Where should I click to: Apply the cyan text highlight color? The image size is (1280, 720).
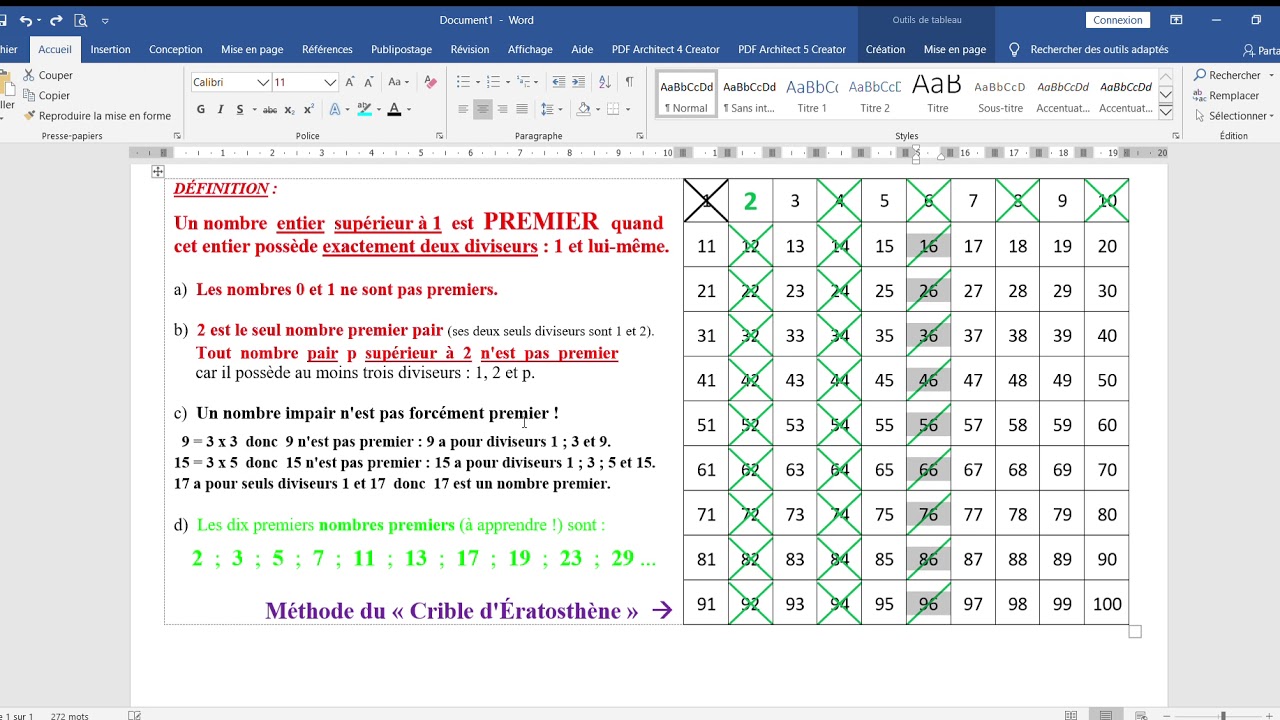click(364, 109)
